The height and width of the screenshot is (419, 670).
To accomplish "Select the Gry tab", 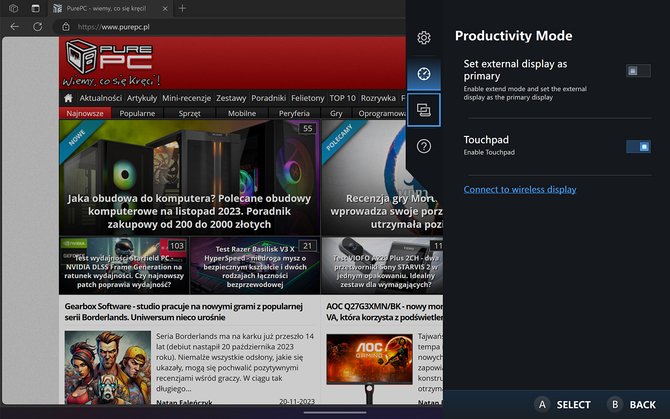I will click(x=336, y=113).
